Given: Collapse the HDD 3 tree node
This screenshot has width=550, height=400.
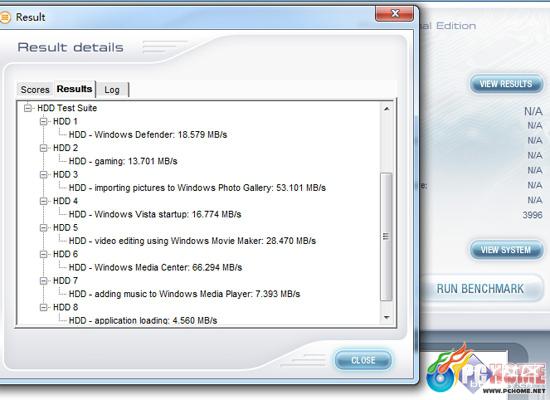Looking at the screenshot, I should [43, 174].
